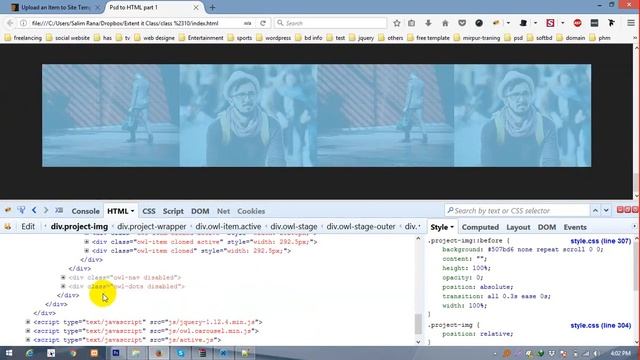Select div.owl-stage in the breadcrumb
The width and height of the screenshot is (640, 360).
tap(294, 227)
